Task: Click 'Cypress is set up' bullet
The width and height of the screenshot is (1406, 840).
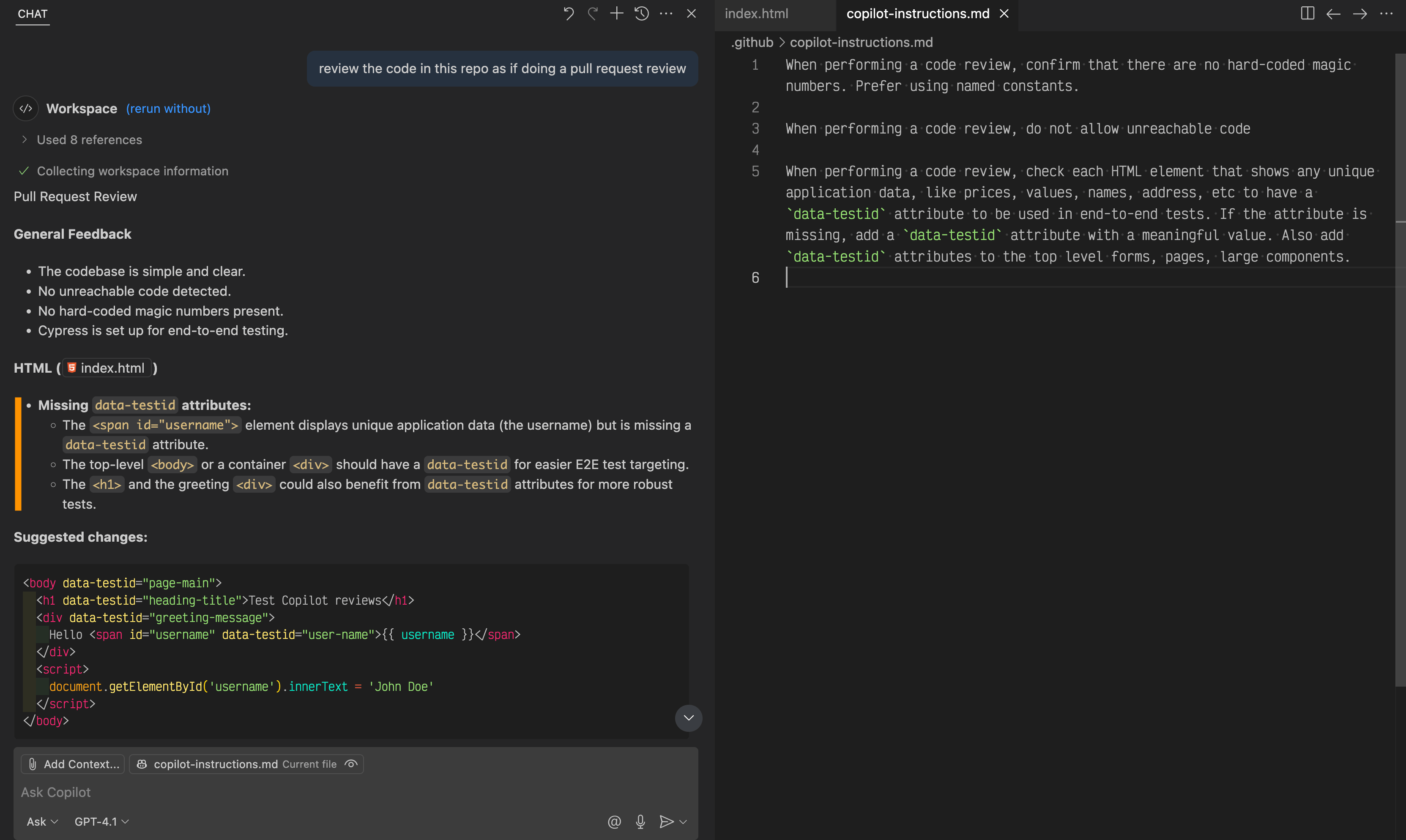Action: pos(162,330)
